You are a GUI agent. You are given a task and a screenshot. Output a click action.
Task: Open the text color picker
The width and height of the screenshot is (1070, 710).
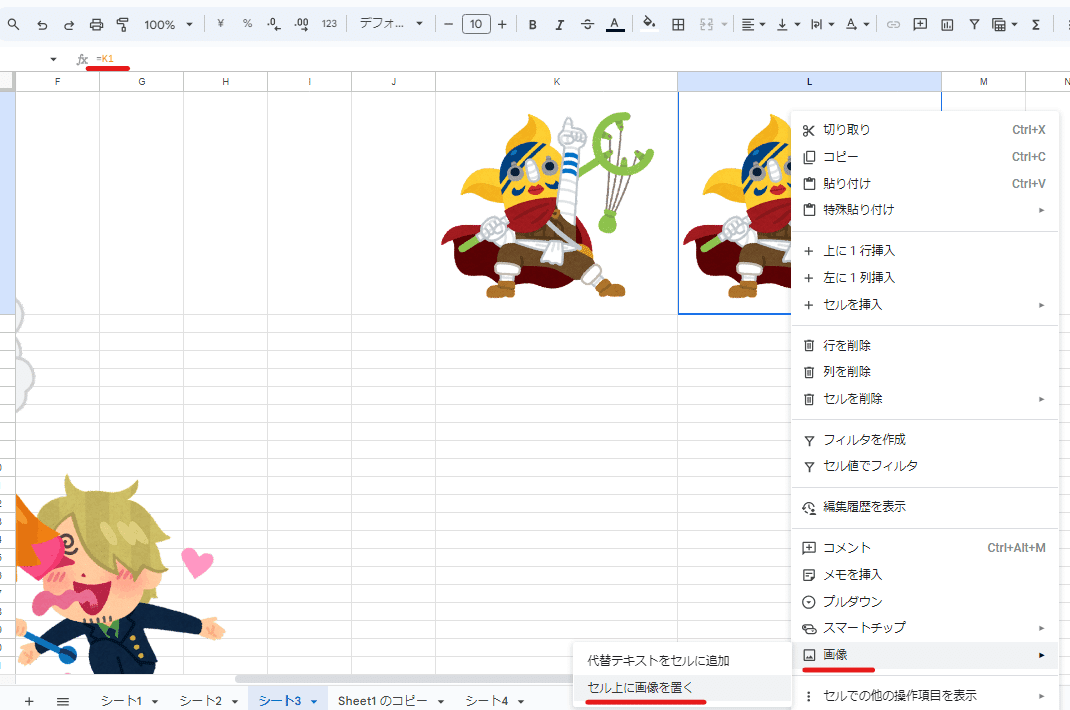tap(615, 25)
